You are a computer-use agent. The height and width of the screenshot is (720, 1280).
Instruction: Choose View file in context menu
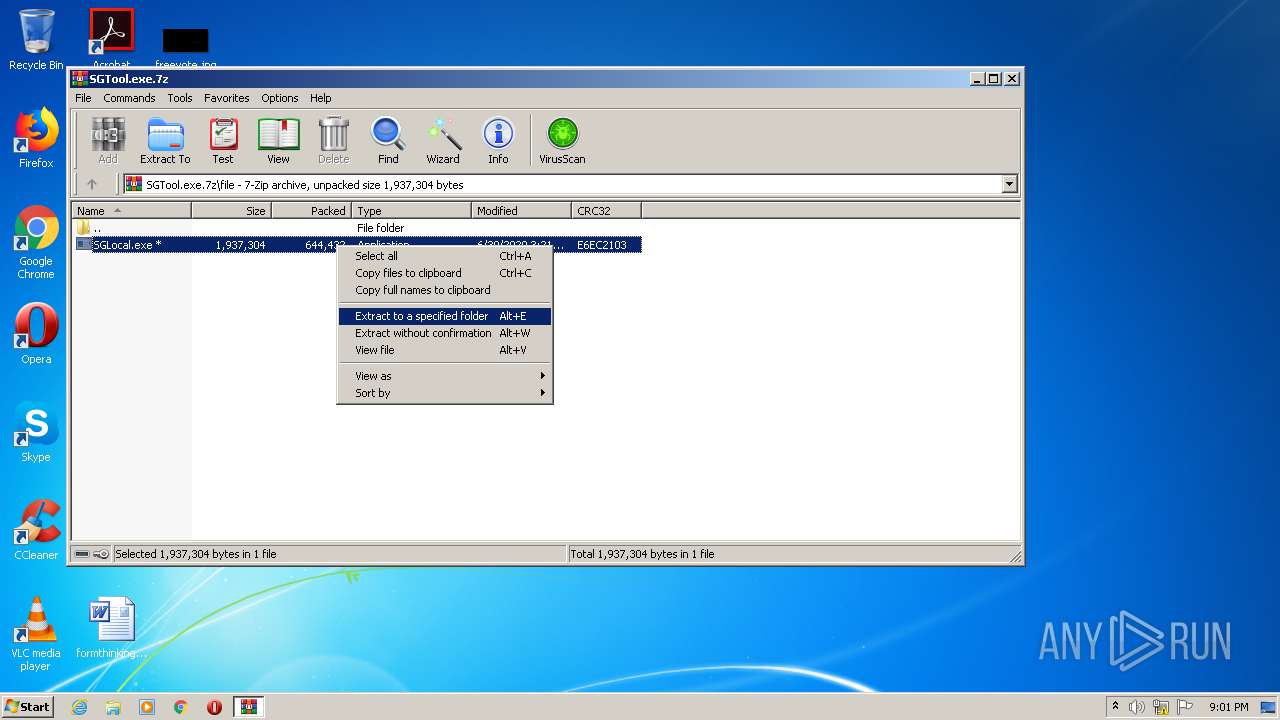[x=445, y=350]
